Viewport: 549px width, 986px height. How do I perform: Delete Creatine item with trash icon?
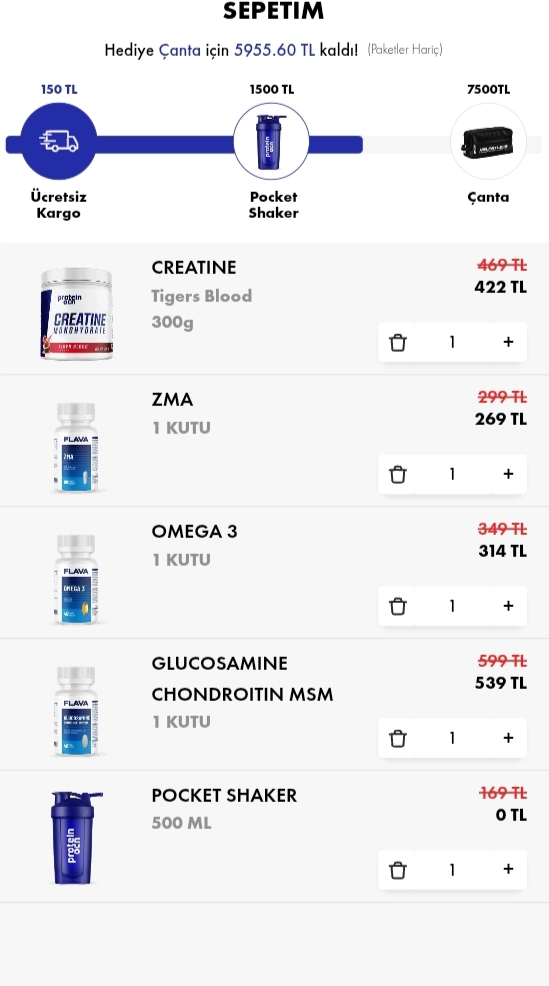397,342
